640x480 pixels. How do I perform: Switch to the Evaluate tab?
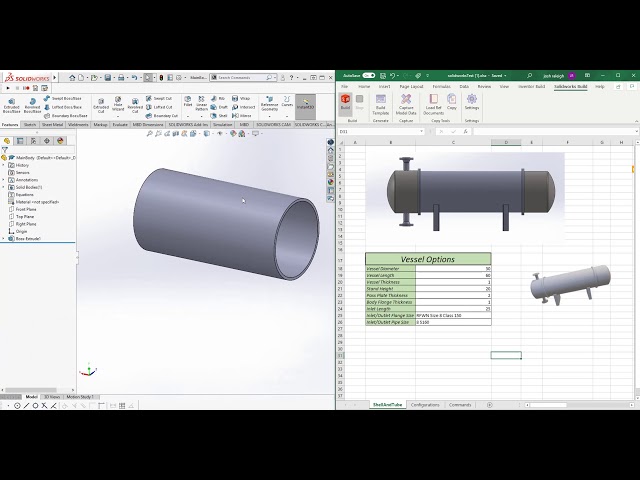120,124
